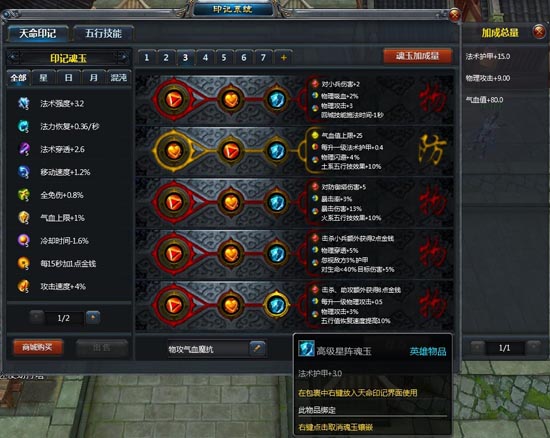Select the 法术强度+3.2 soul jade icon
550x438 pixels.
coord(24,103)
